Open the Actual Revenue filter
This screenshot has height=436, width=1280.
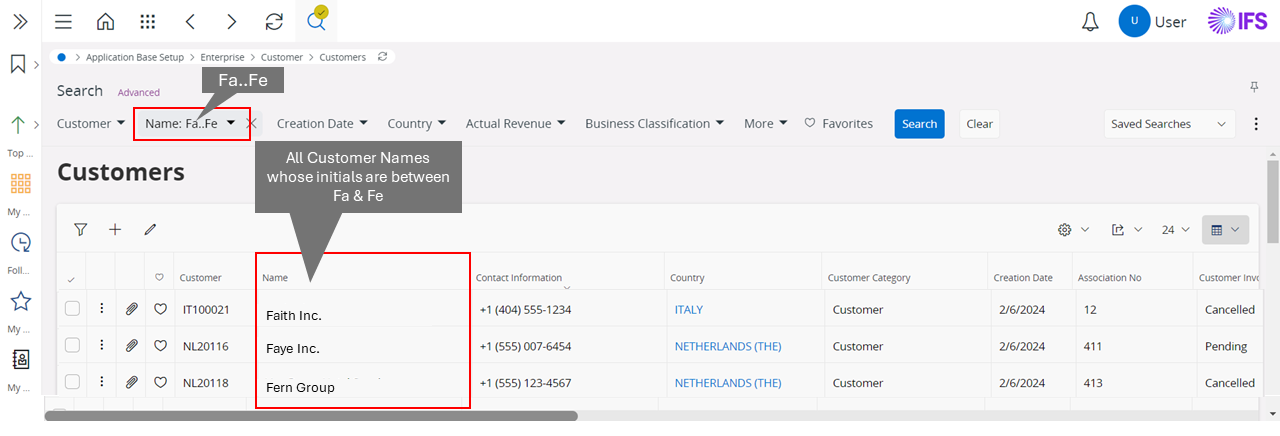(x=516, y=124)
